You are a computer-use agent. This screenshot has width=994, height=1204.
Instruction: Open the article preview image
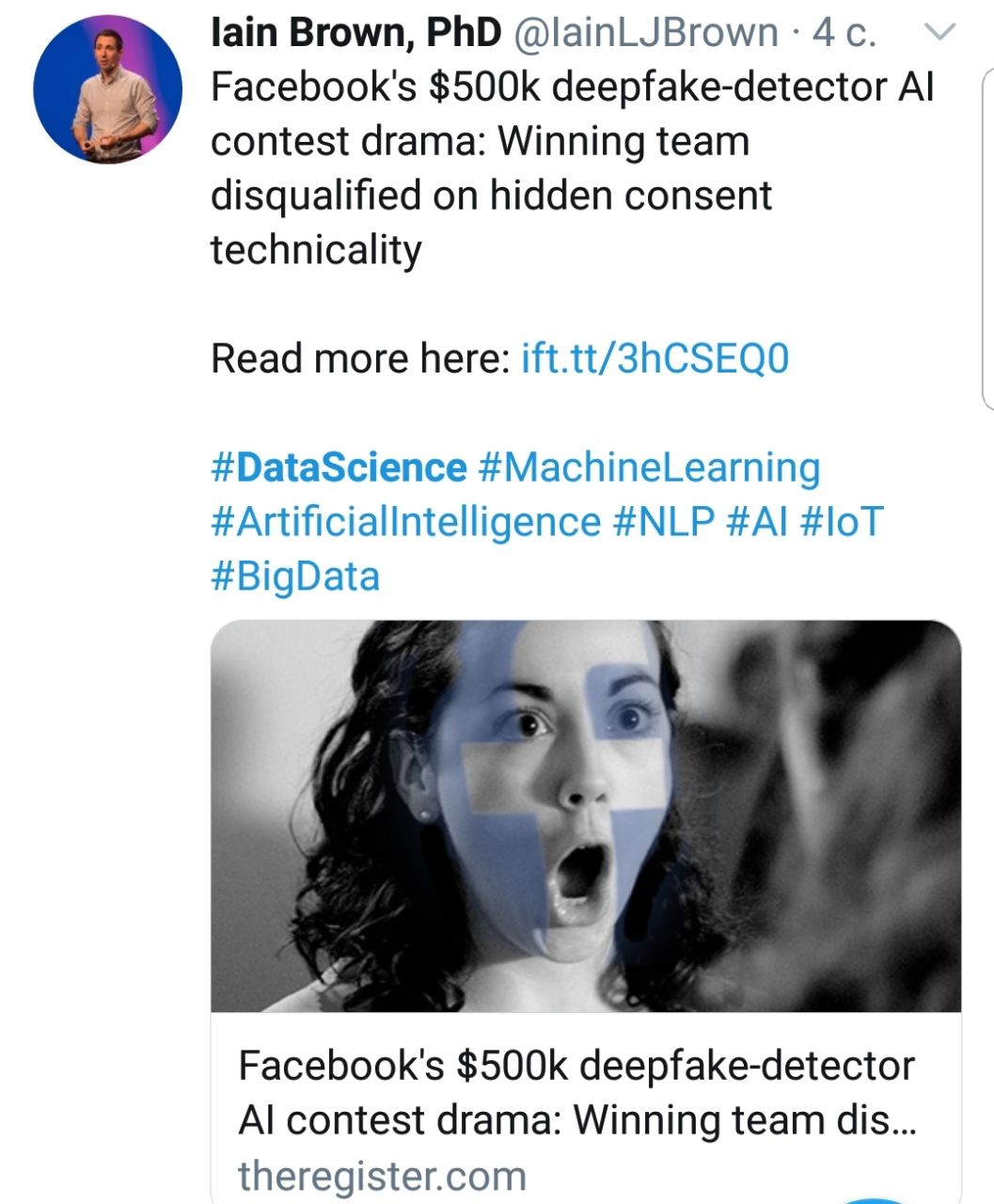click(585, 816)
